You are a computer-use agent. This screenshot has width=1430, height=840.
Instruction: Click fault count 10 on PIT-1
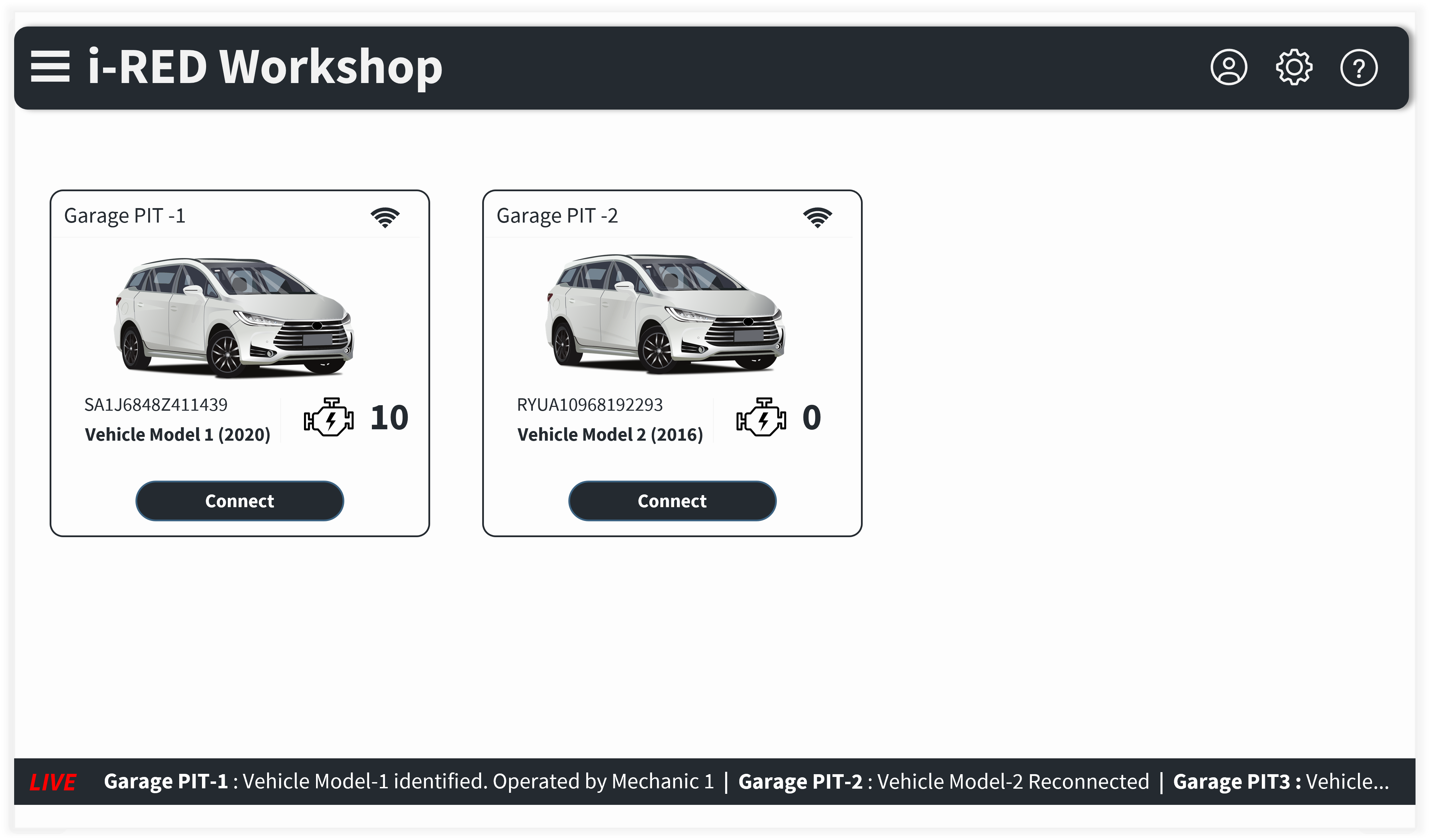pyautogui.click(x=389, y=418)
